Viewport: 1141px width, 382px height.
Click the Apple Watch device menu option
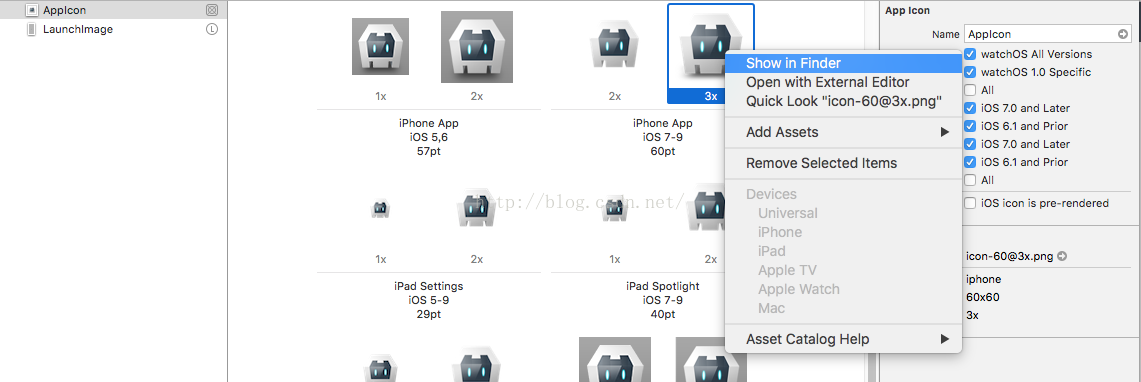(x=798, y=289)
